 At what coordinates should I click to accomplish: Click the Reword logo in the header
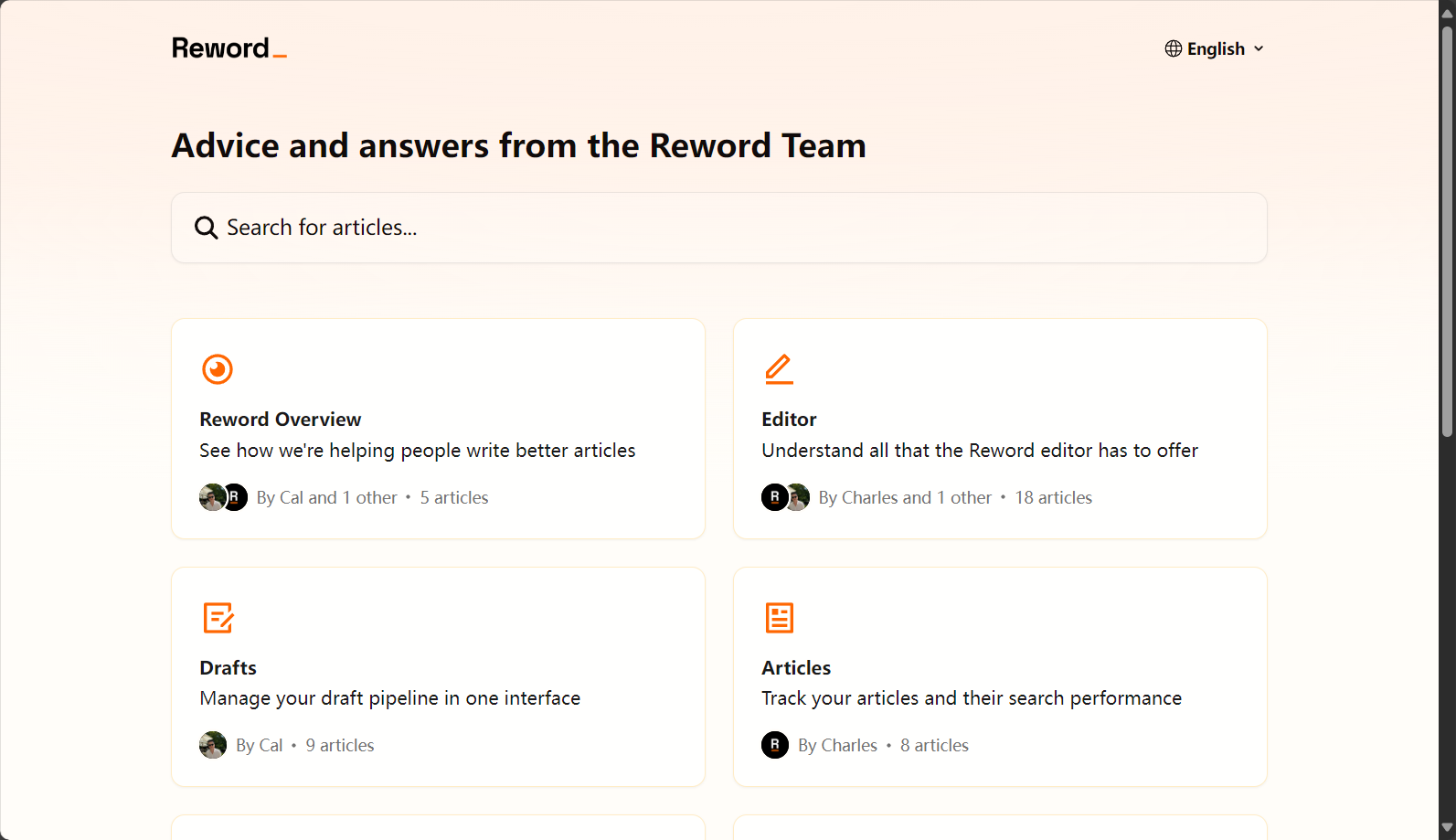click(x=229, y=48)
